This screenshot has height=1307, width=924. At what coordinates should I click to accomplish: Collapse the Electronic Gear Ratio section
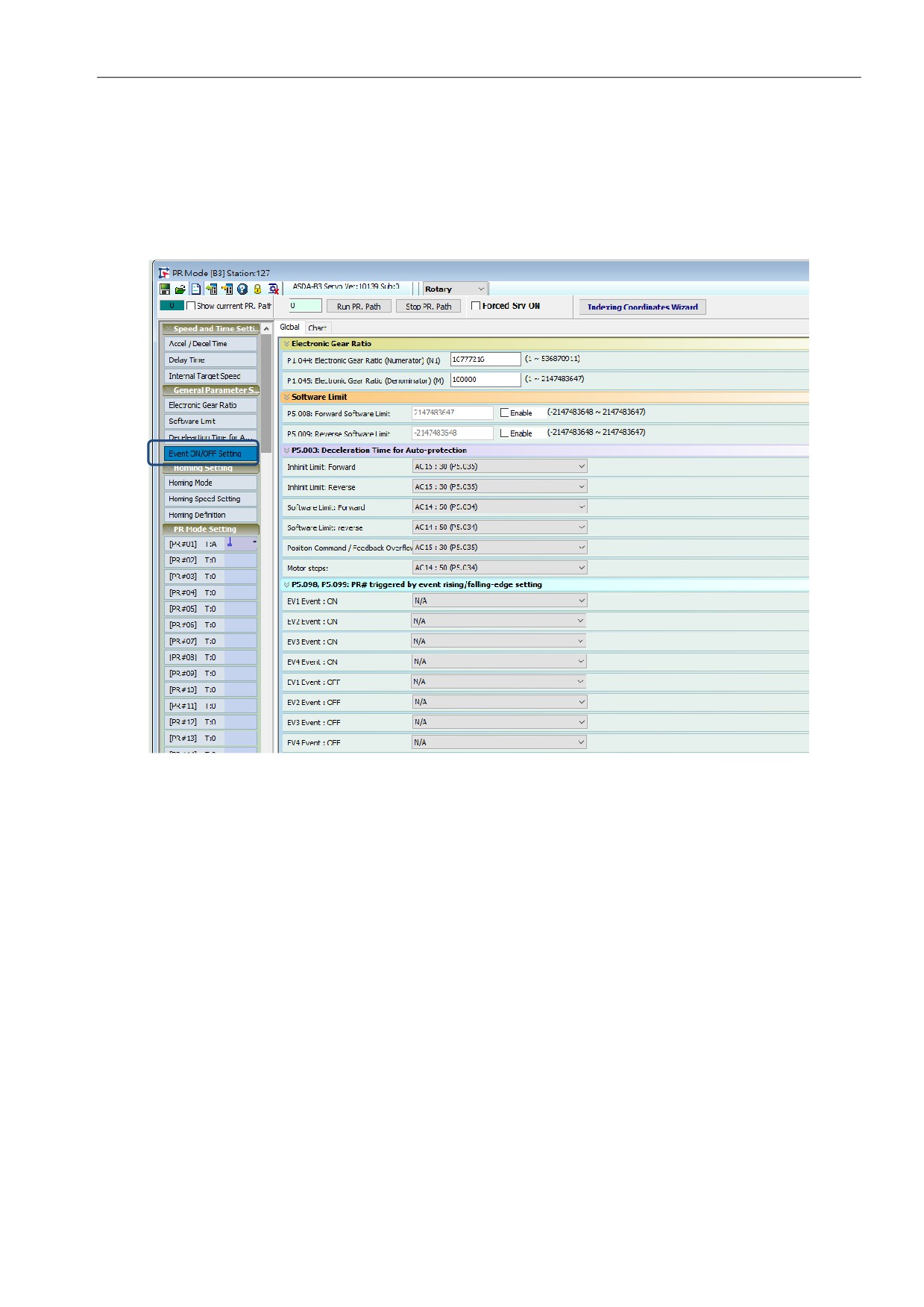point(286,344)
